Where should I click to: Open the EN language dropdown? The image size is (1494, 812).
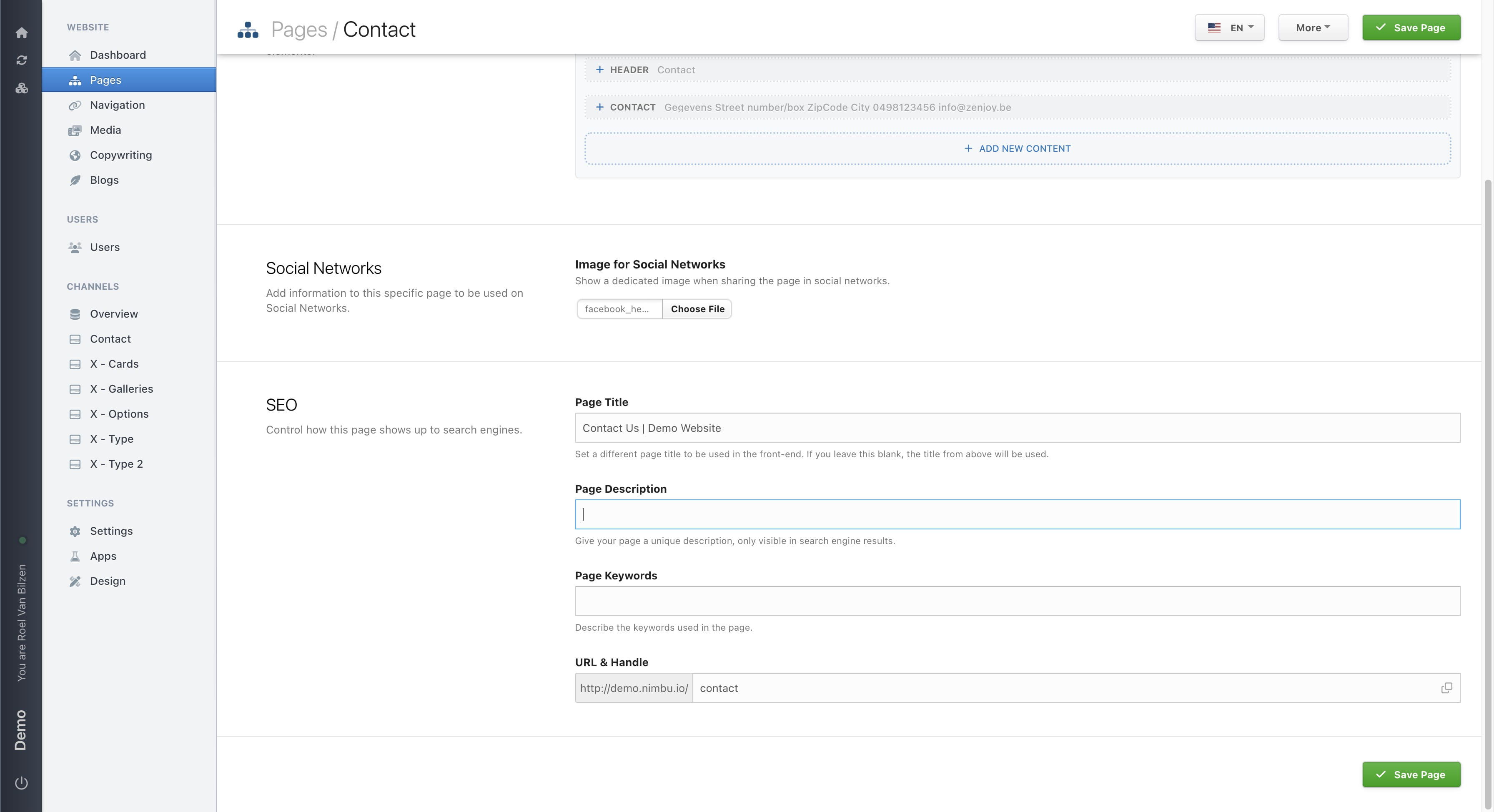[1229, 28]
